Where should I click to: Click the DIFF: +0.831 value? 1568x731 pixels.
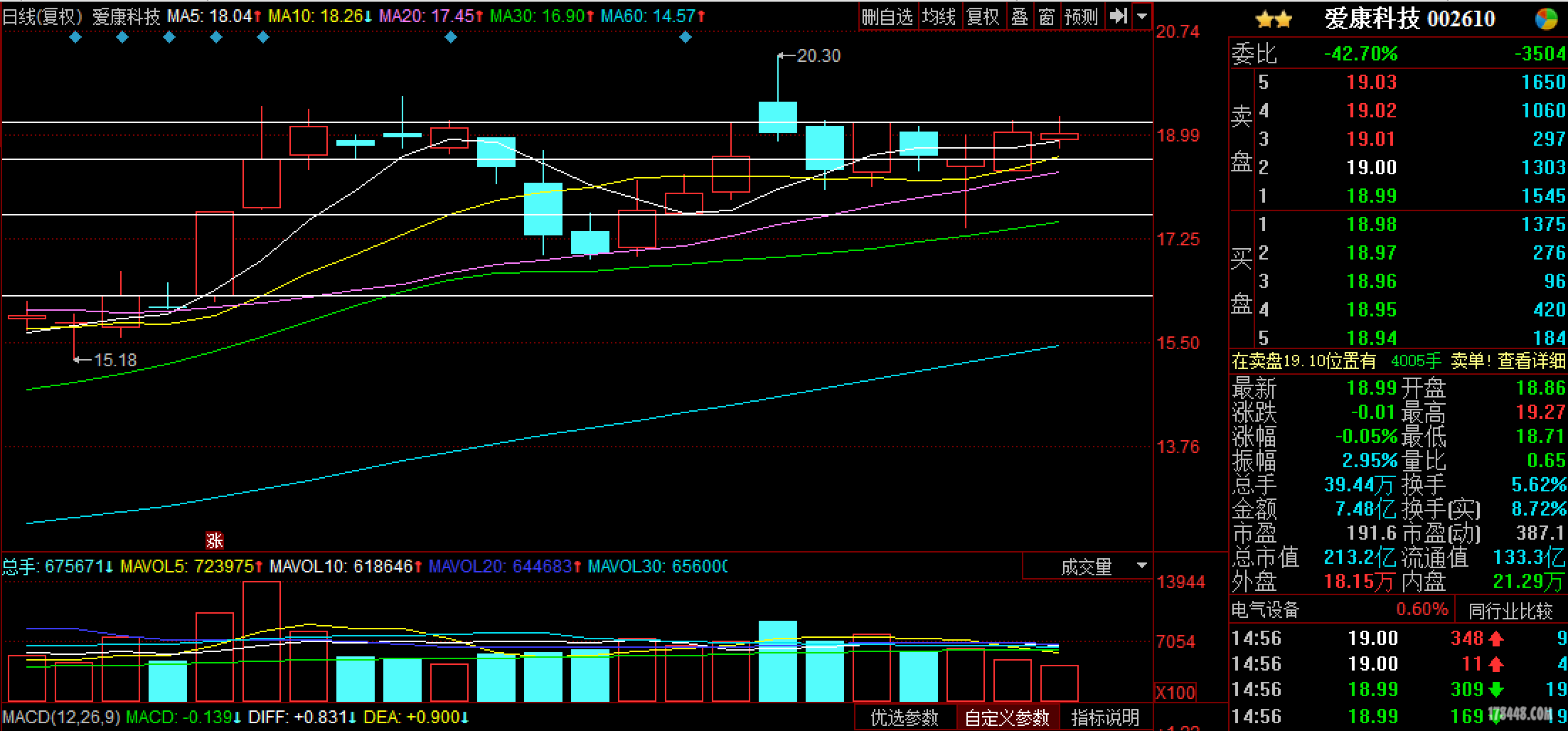pos(303,717)
